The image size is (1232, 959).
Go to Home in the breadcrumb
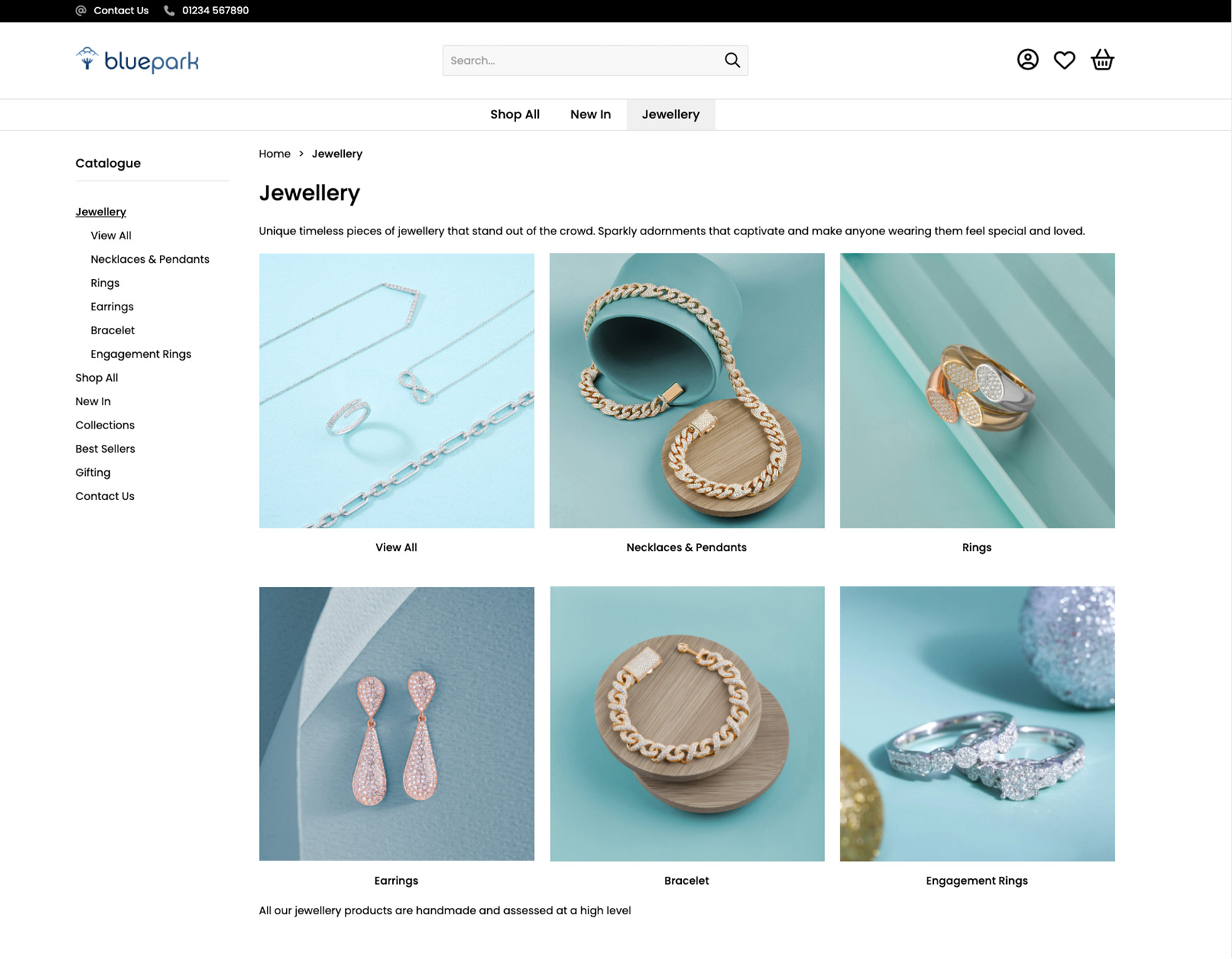(275, 154)
